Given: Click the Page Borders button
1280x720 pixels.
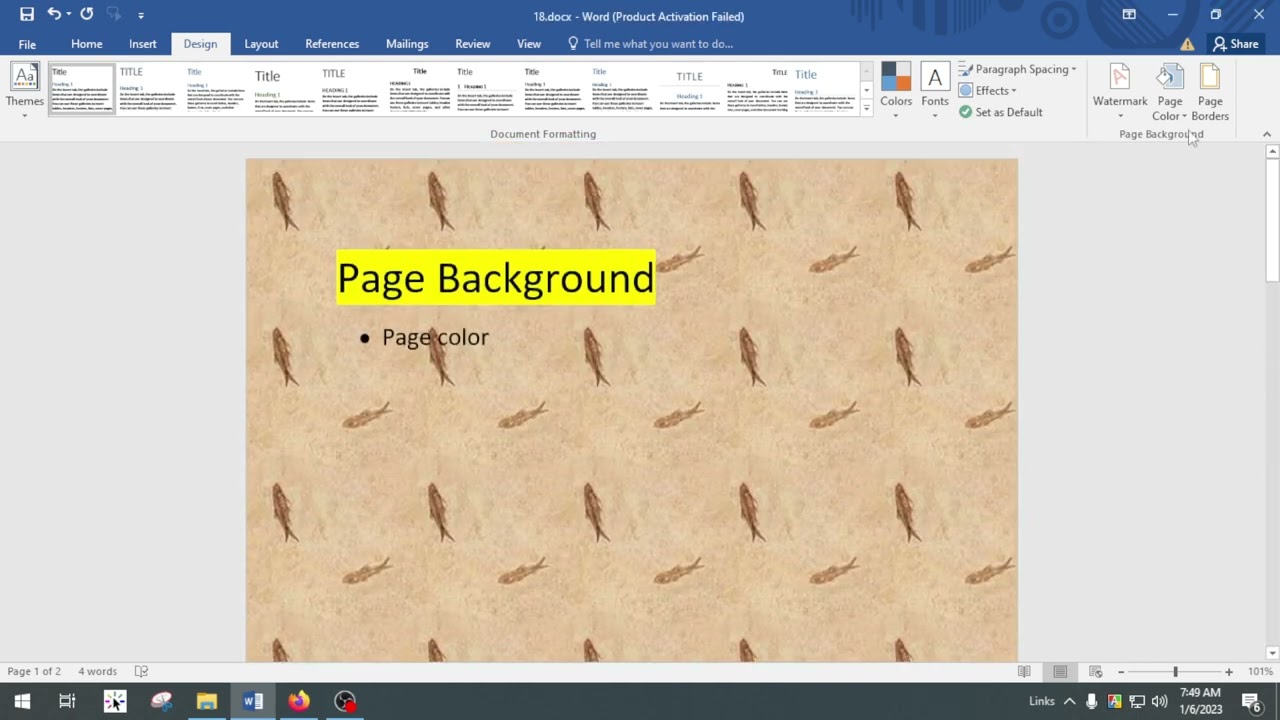Looking at the screenshot, I should [1210, 92].
